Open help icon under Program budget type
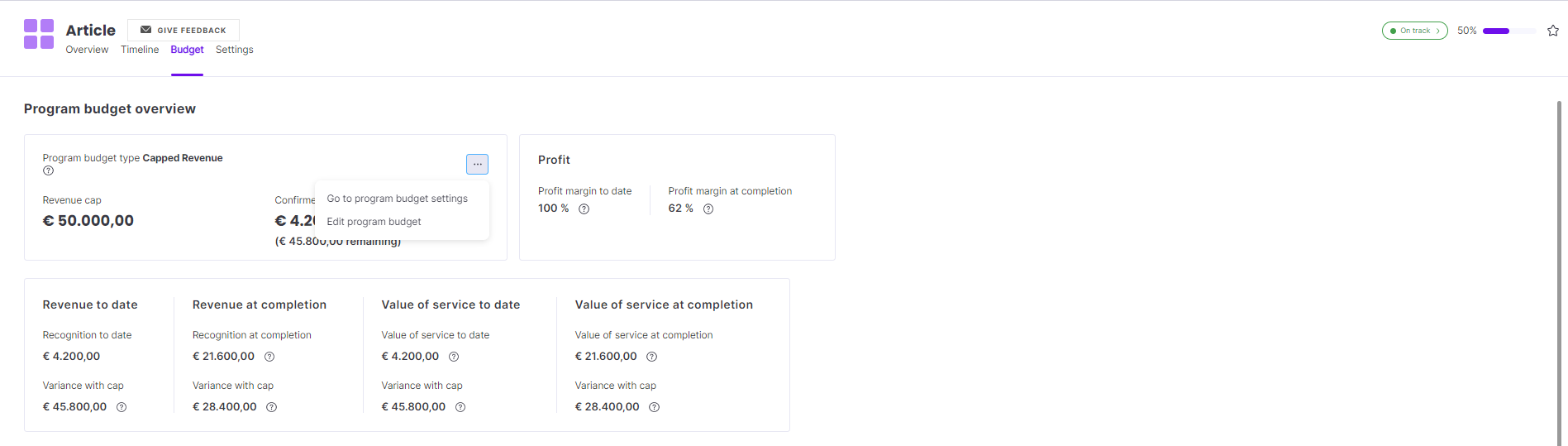The image size is (1568, 446). coord(48,171)
